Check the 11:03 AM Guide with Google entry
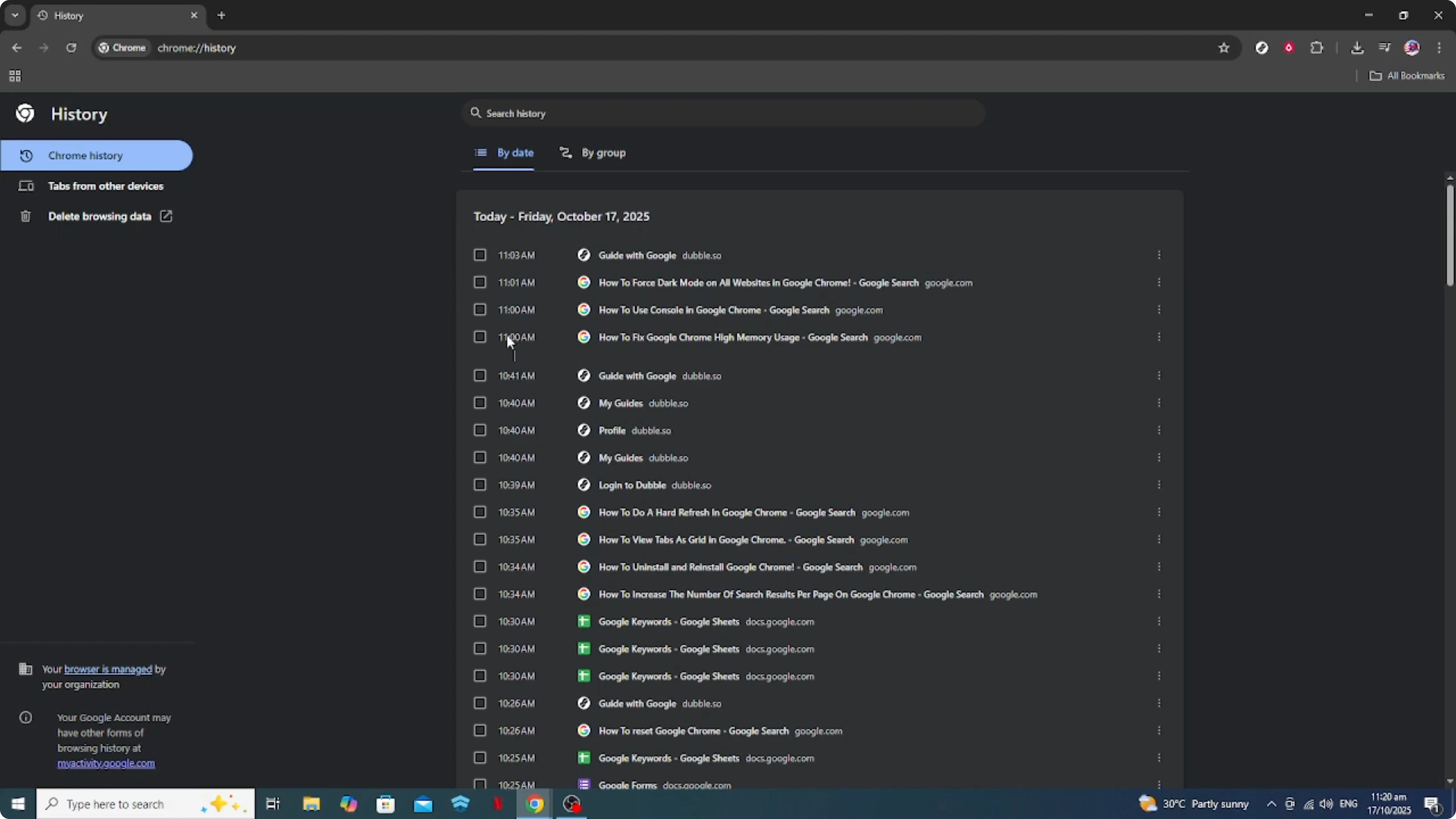This screenshot has height=819, width=1456. [x=480, y=255]
